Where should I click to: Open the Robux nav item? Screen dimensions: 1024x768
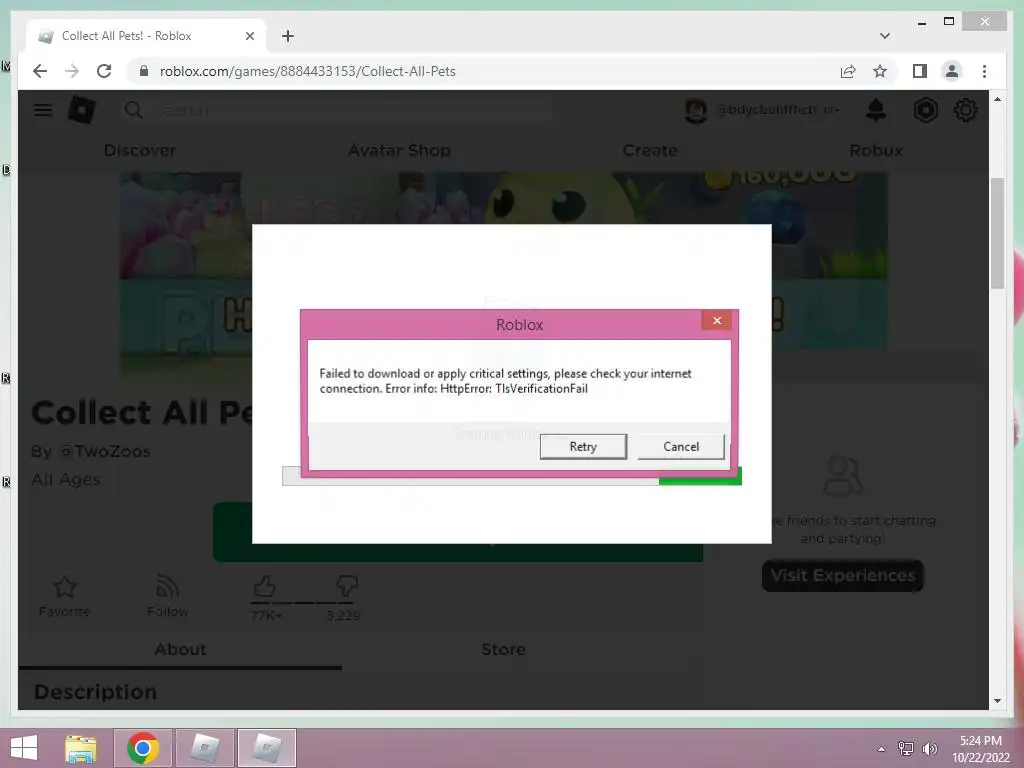(x=876, y=150)
